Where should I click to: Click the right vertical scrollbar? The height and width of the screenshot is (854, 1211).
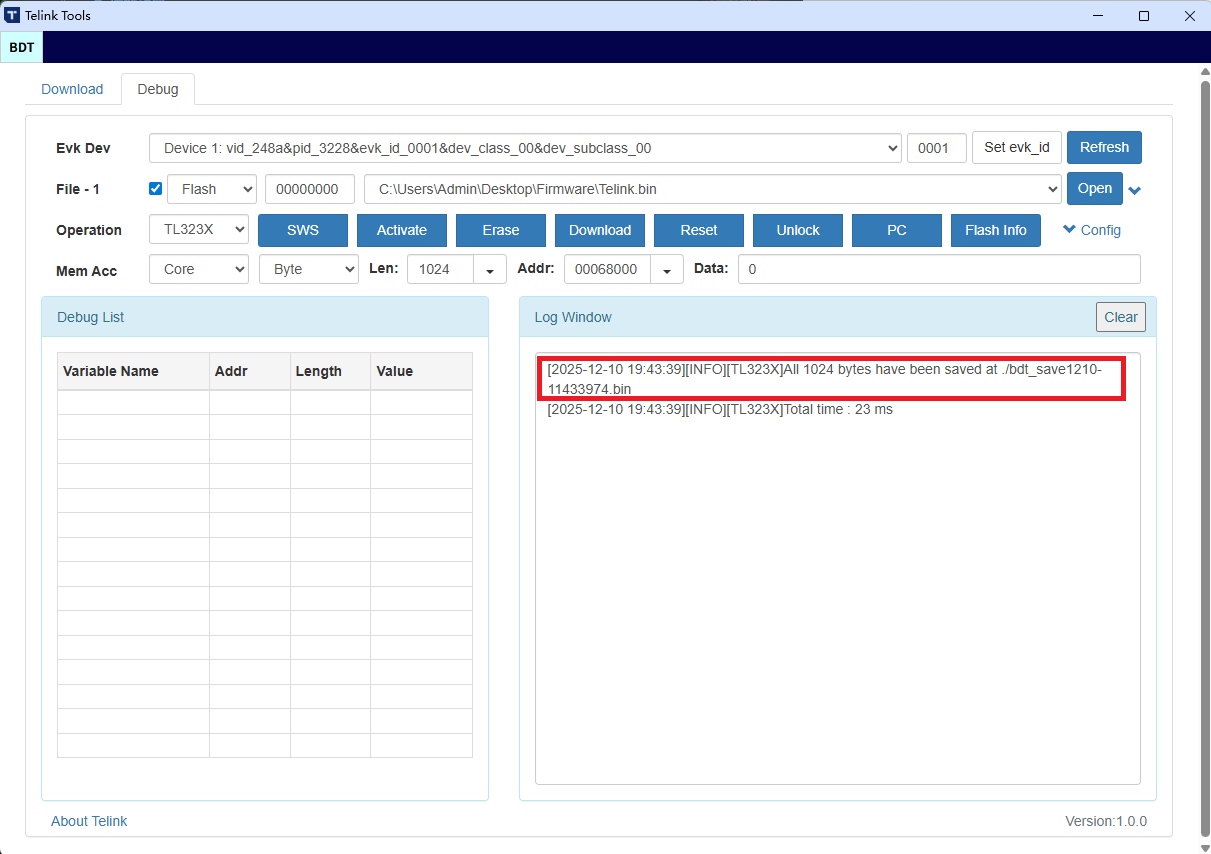click(x=1204, y=450)
